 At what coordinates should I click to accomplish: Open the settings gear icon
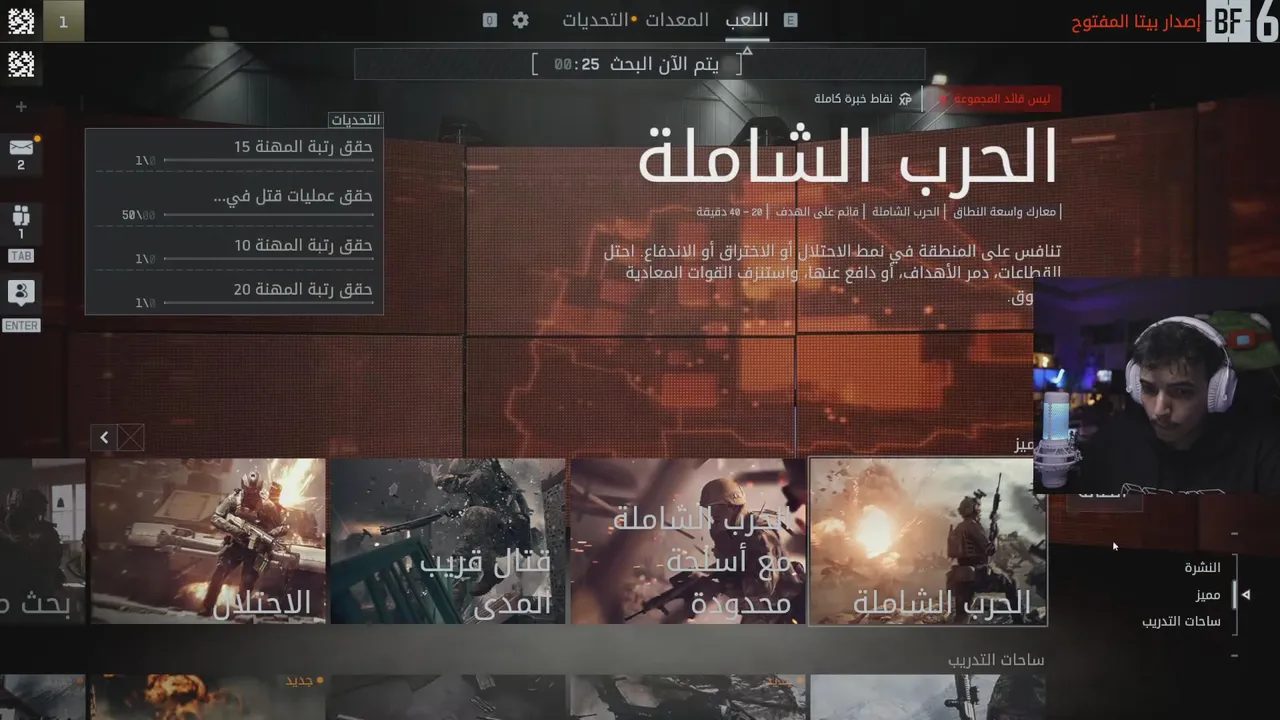tap(520, 20)
